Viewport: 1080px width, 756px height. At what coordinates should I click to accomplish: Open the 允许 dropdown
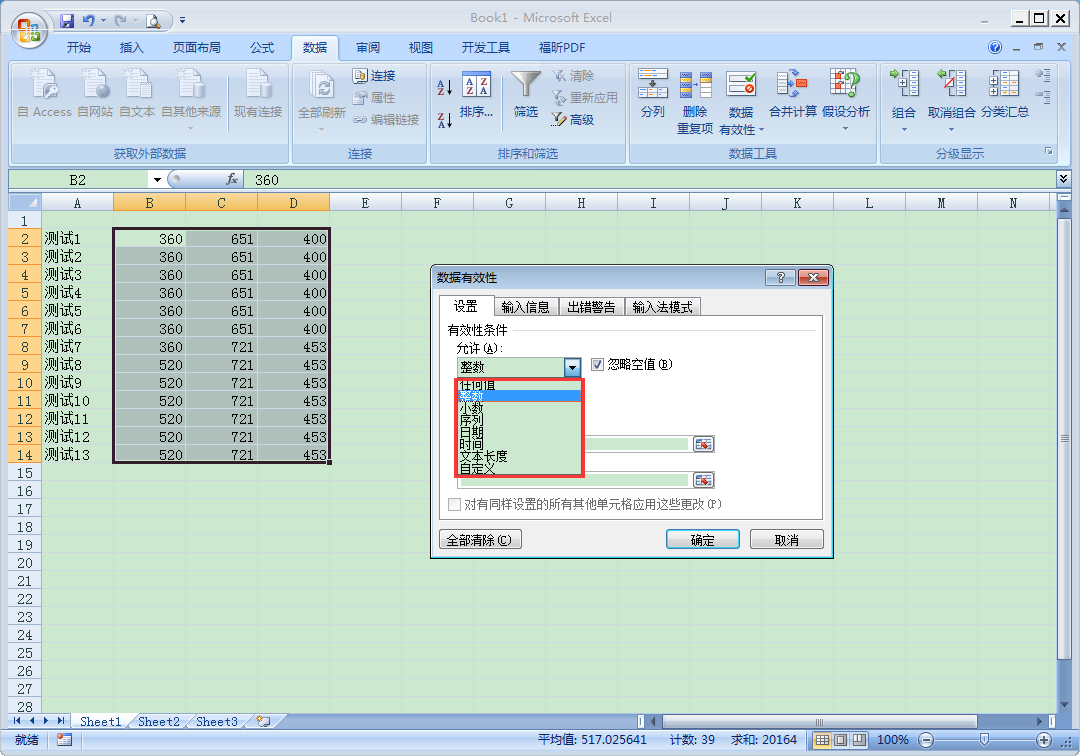coord(571,367)
